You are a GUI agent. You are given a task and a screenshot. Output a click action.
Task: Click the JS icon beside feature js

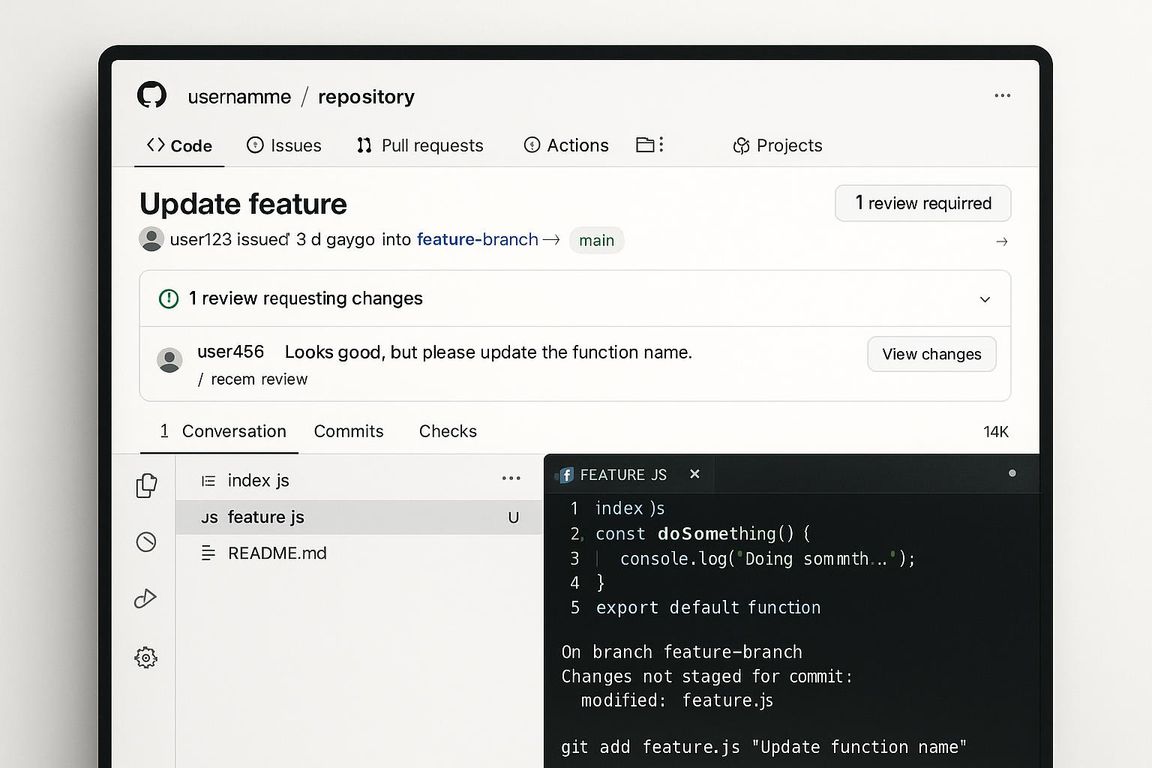pos(210,517)
